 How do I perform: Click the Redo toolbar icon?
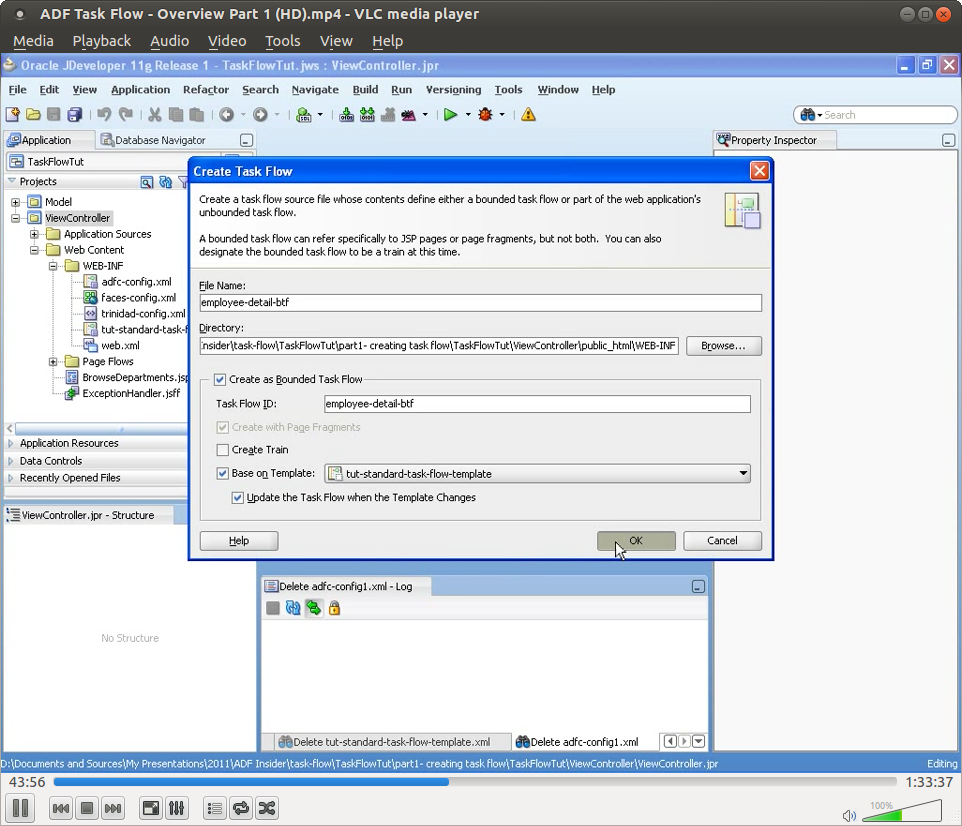coord(124,114)
